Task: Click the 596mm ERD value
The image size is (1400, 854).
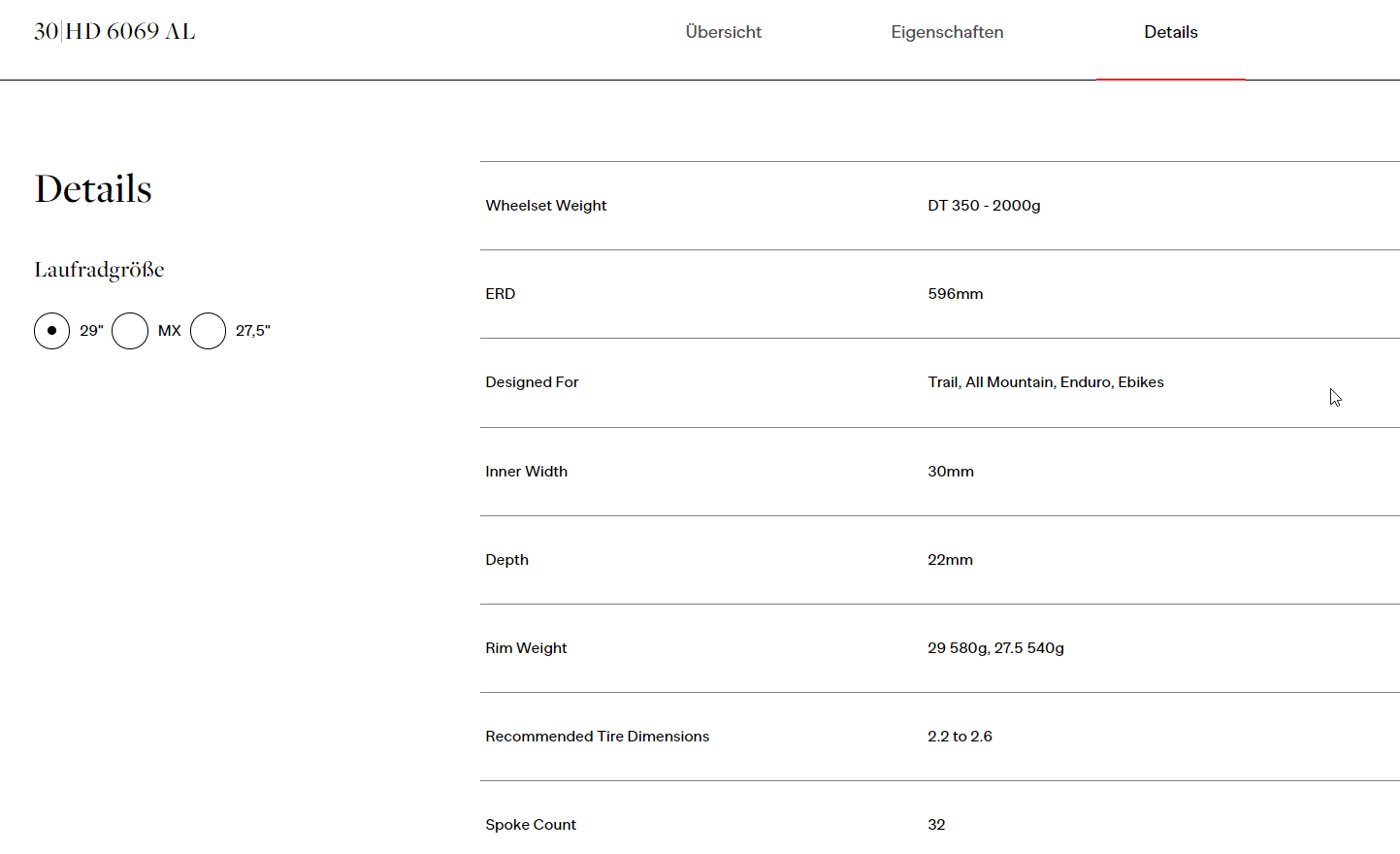Action: pyautogui.click(x=955, y=294)
